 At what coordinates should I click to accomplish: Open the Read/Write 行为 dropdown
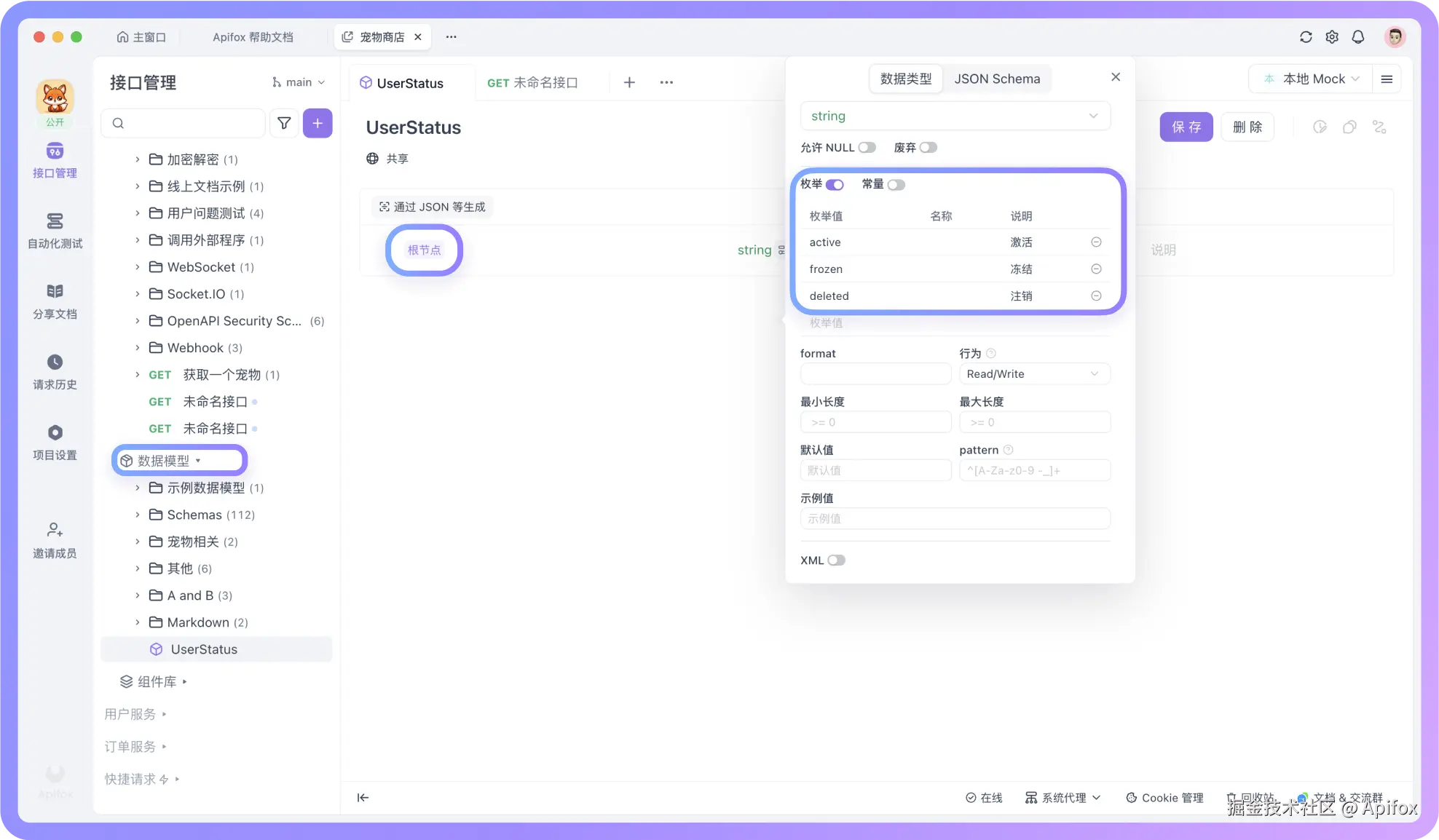1034,374
